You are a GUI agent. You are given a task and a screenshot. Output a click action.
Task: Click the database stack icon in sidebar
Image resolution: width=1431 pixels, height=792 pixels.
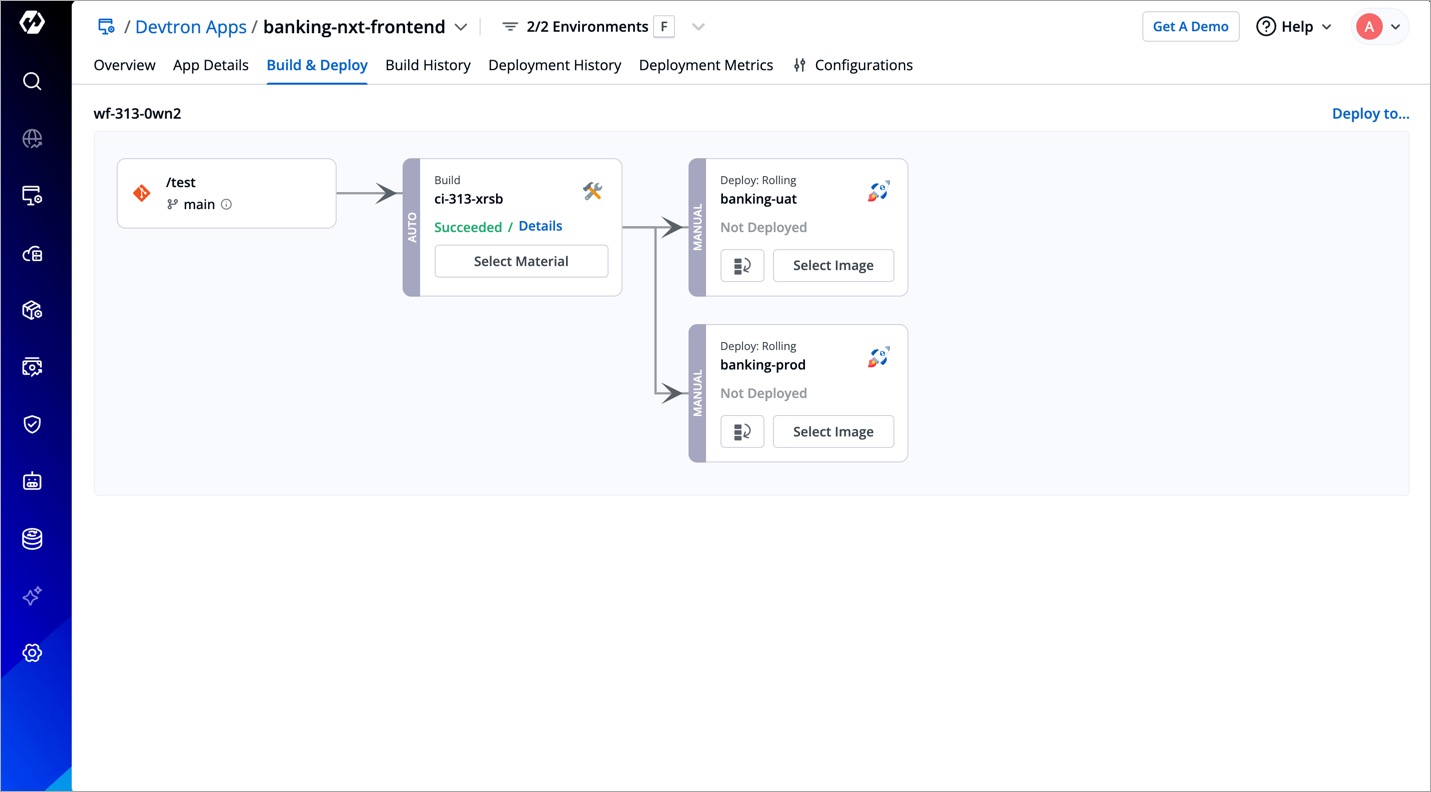pyautogui.click(x=32, y=539)
